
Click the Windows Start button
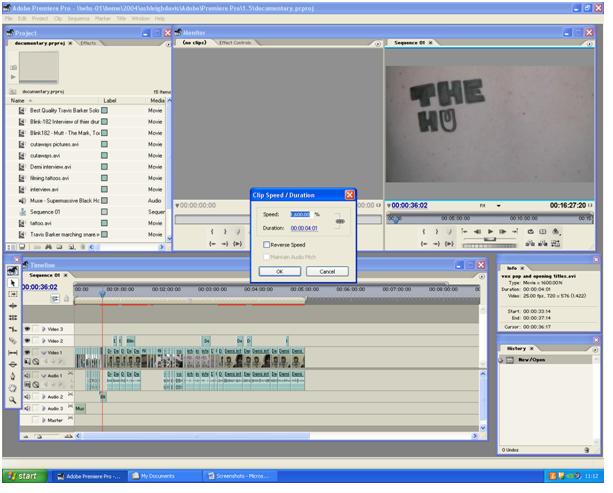[25, 476]
